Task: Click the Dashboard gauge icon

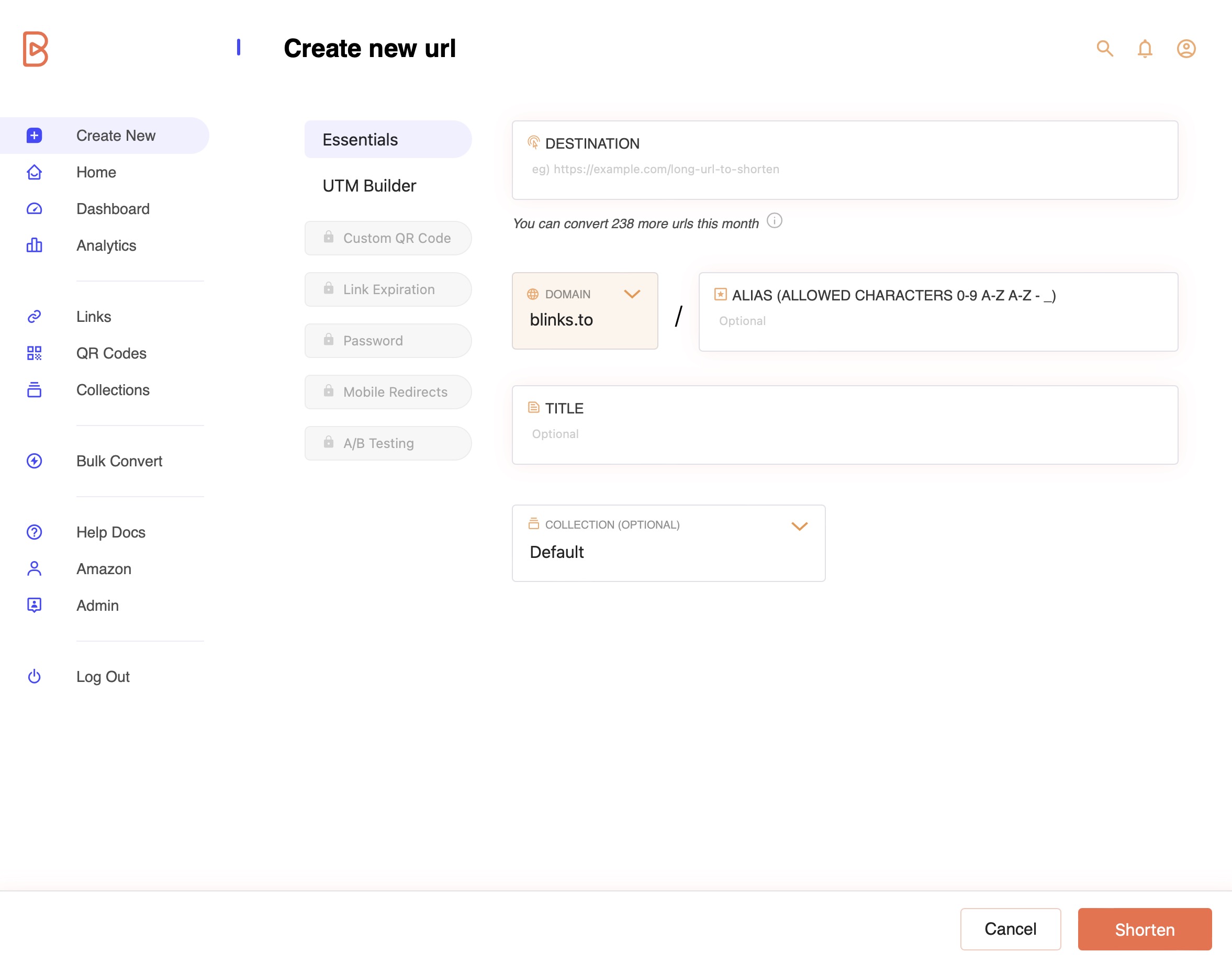Action: 35,209
